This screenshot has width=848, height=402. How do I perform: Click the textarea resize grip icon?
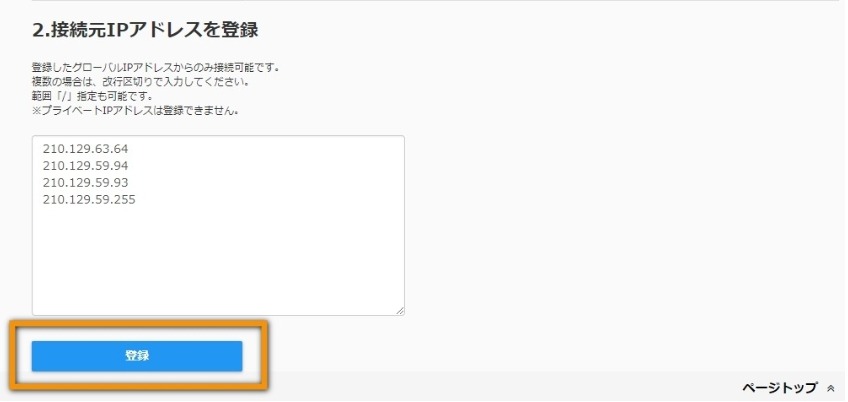400,311
